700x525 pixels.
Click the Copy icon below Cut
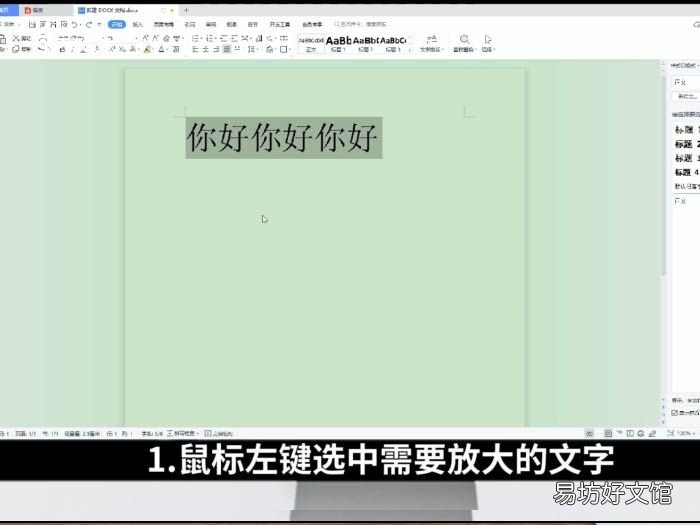16,49
